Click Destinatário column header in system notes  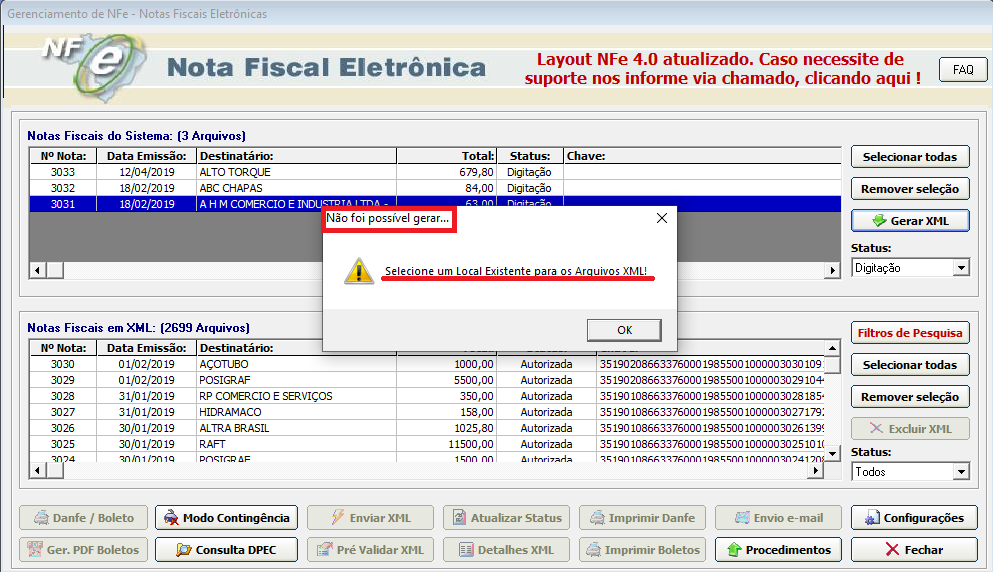(x=296, y=156)
